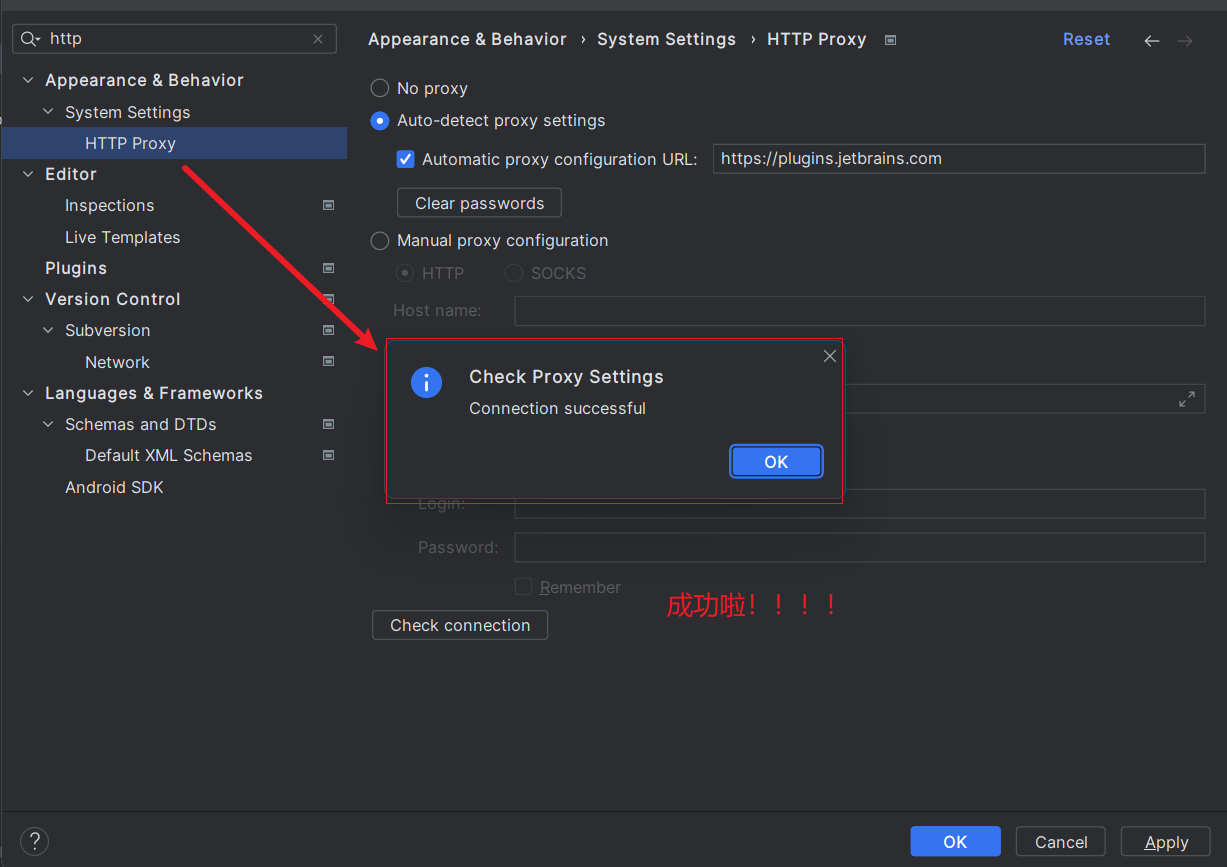Click the info icon in dialog

427,382
